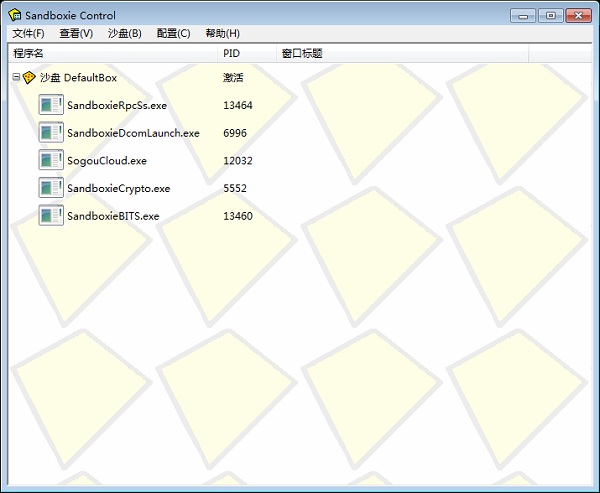
Task: Click the 激活 status of DefaultBox
Action: coord(233,78)
